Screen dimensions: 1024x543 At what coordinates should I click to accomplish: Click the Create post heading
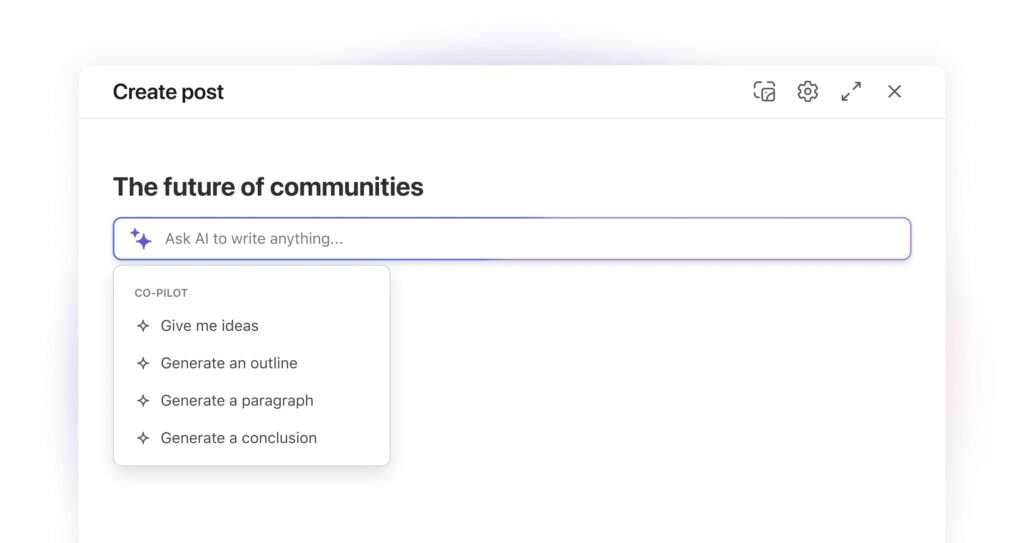pyautogui.click(x=168, y=92)
